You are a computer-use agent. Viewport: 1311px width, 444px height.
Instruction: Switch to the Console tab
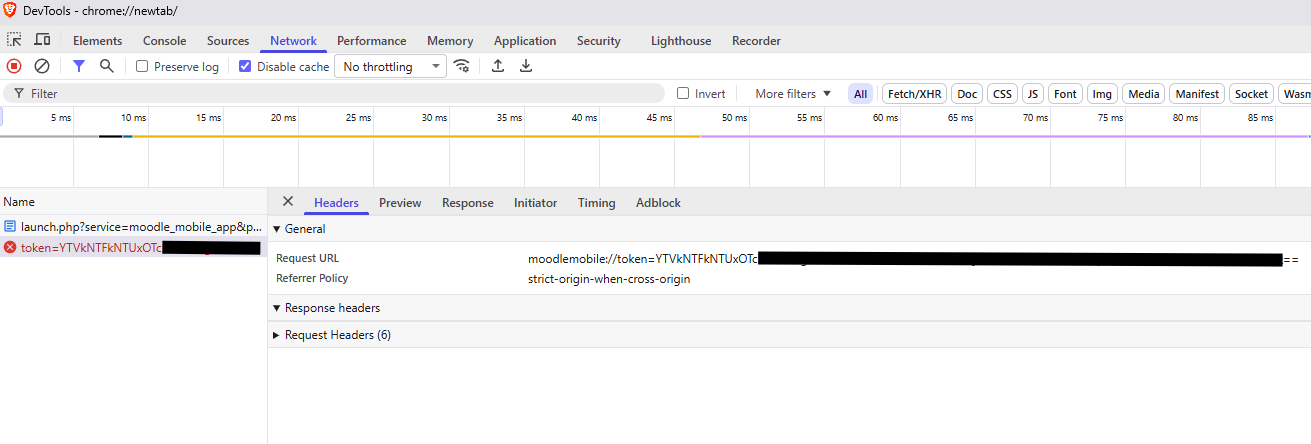pos(164,41)
